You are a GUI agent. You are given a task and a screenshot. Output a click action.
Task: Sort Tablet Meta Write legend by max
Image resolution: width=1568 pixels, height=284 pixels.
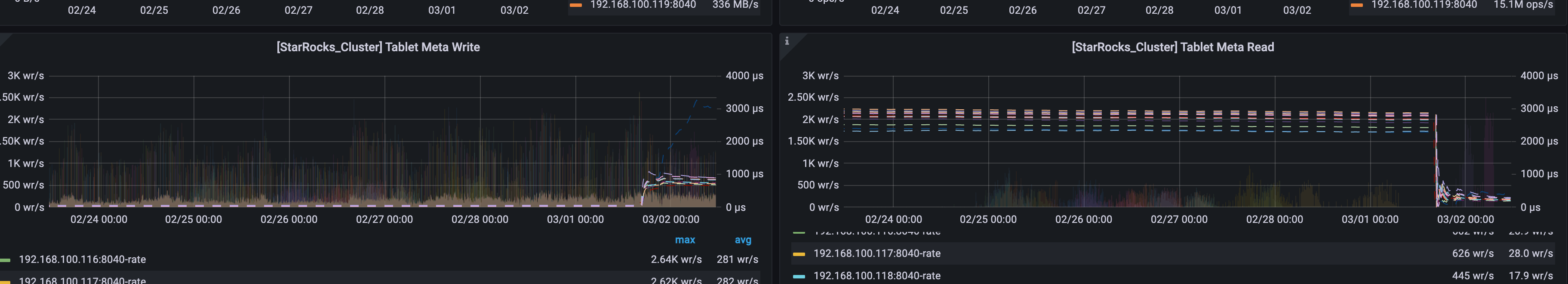coord(684,240)
